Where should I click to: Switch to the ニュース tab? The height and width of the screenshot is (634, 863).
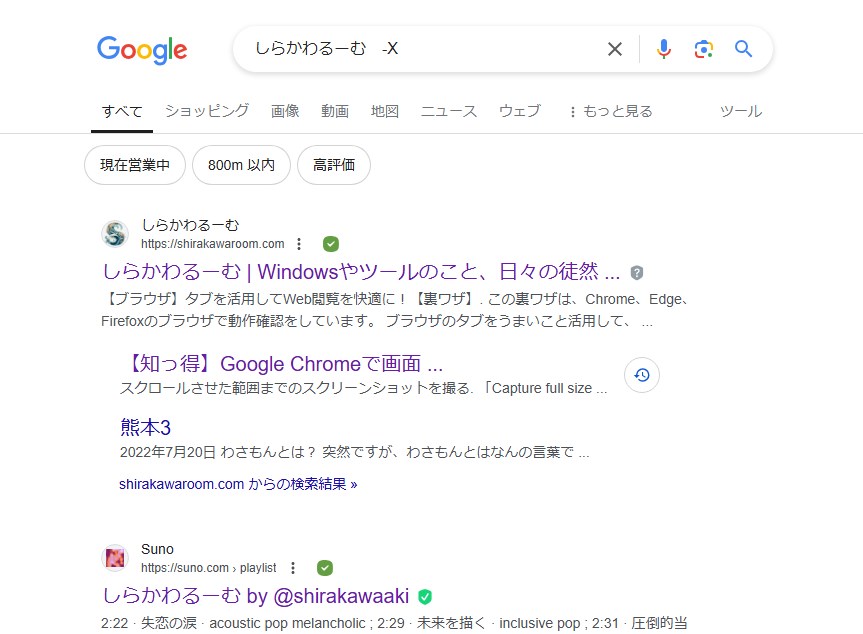click(x=449, y=111)
